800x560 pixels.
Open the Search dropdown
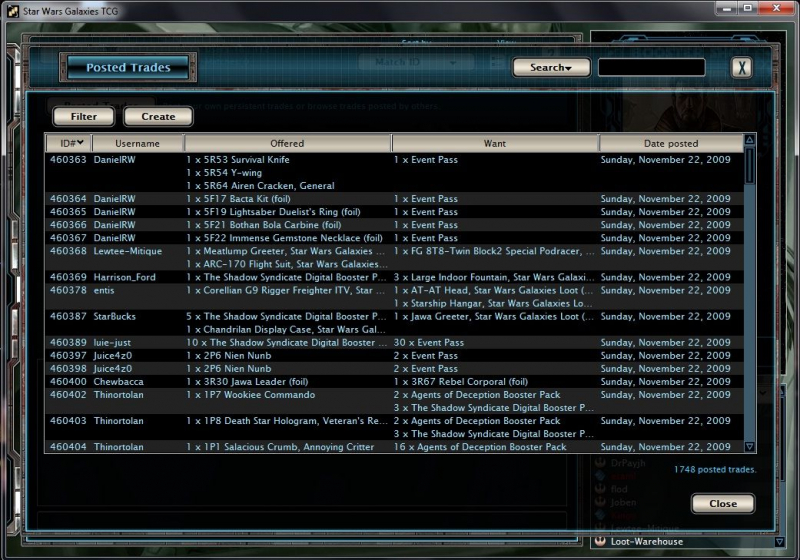(551, 67)
